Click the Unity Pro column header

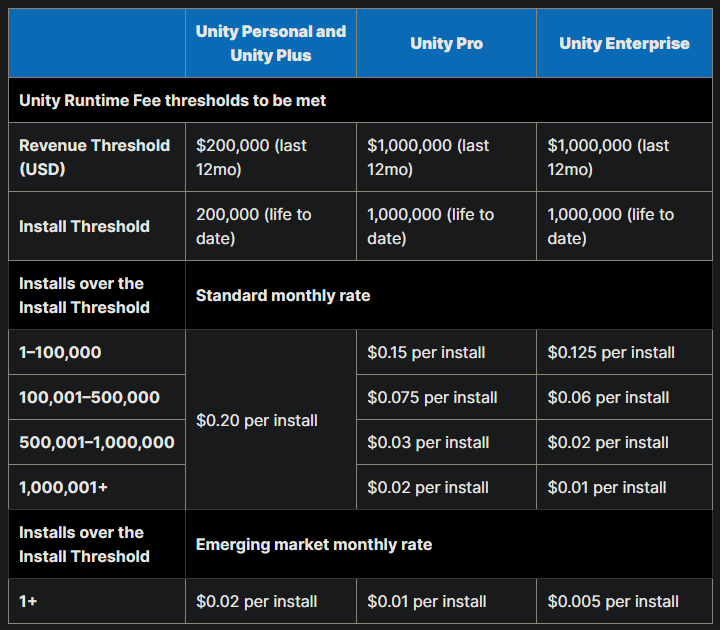click(446, 43)
